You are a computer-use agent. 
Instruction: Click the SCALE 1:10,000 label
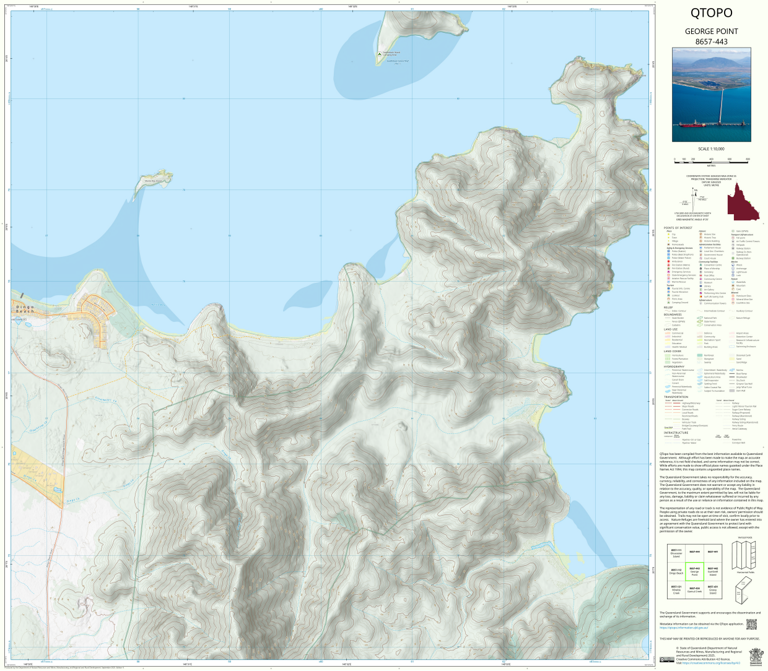711,149
